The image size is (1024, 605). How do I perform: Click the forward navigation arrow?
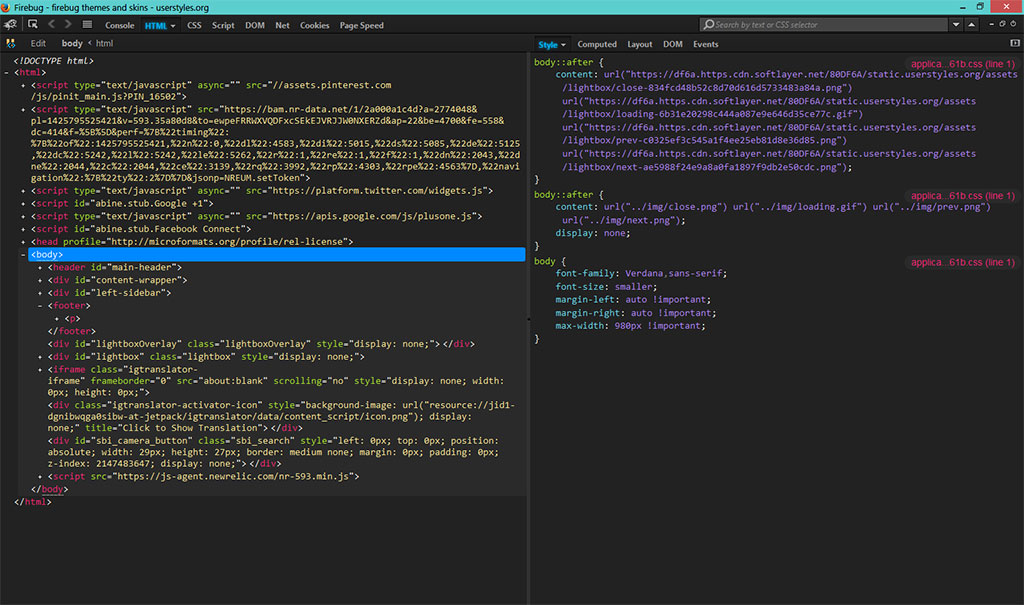(68, 25)
